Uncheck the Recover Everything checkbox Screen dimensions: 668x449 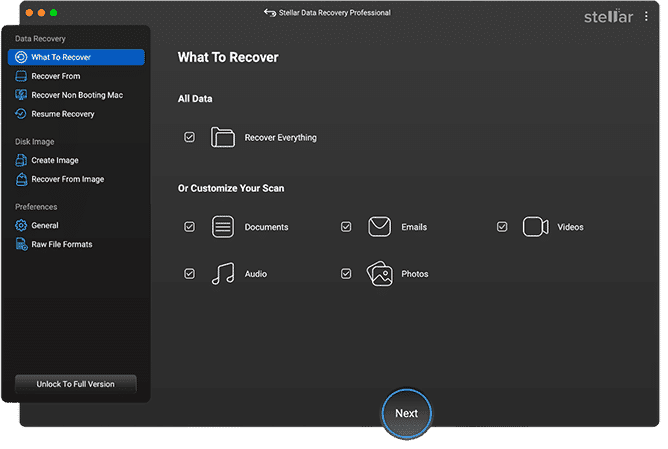pos(190,137)
